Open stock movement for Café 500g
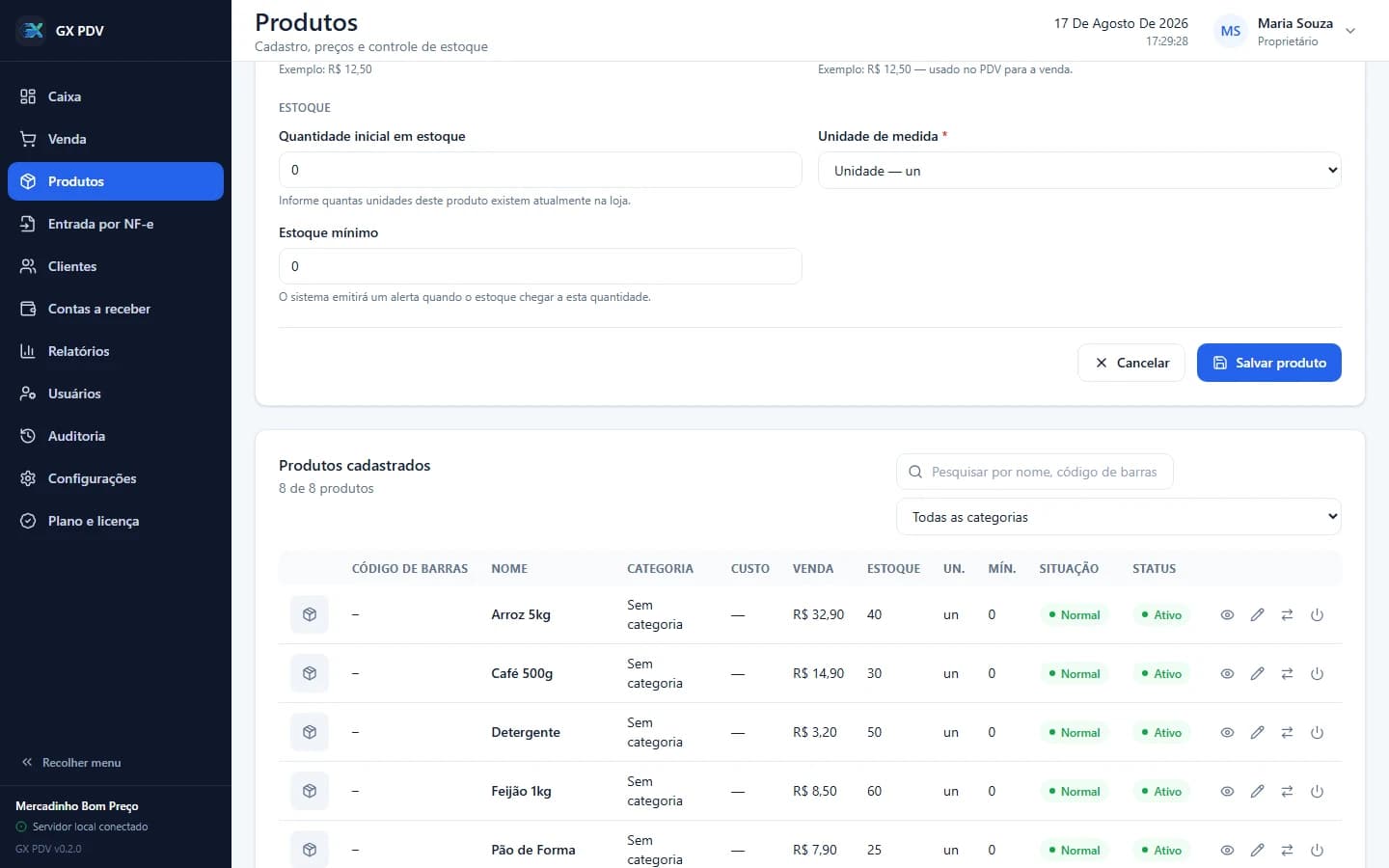The image size is (1389, 868). tap(1287, 674)
